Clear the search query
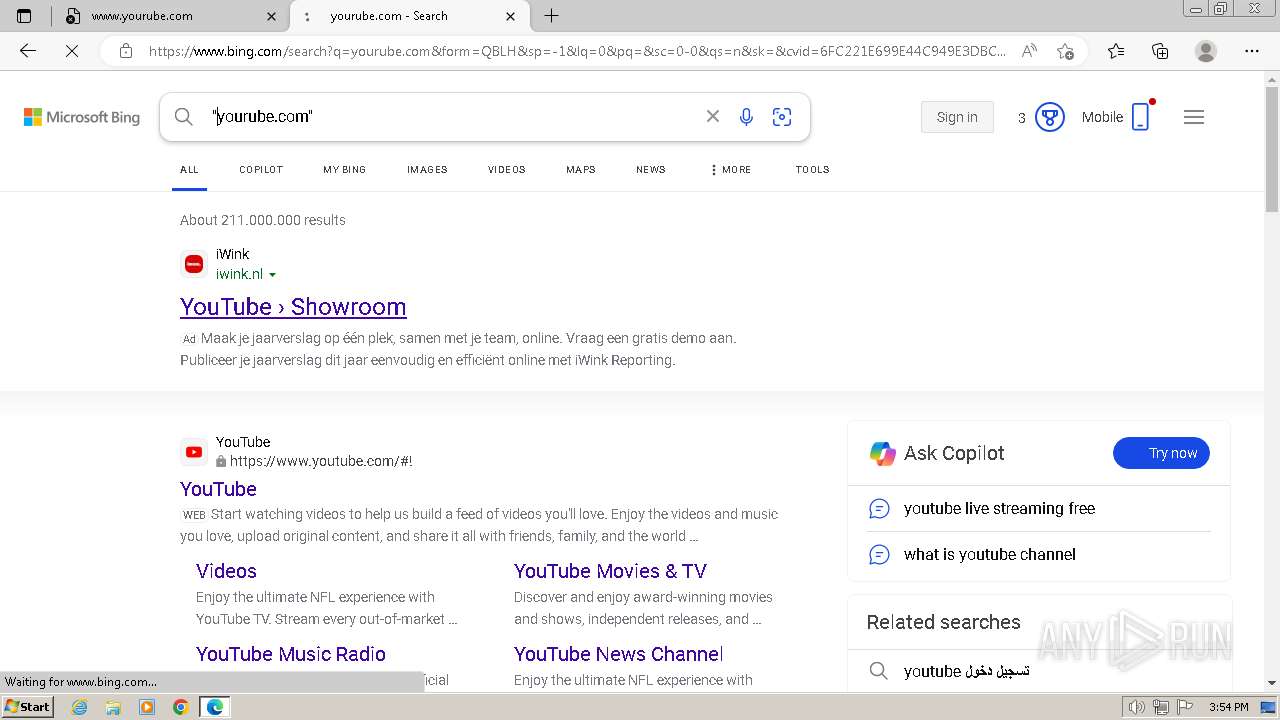Screen dimensions: 1280x720 tap(713, 117)
